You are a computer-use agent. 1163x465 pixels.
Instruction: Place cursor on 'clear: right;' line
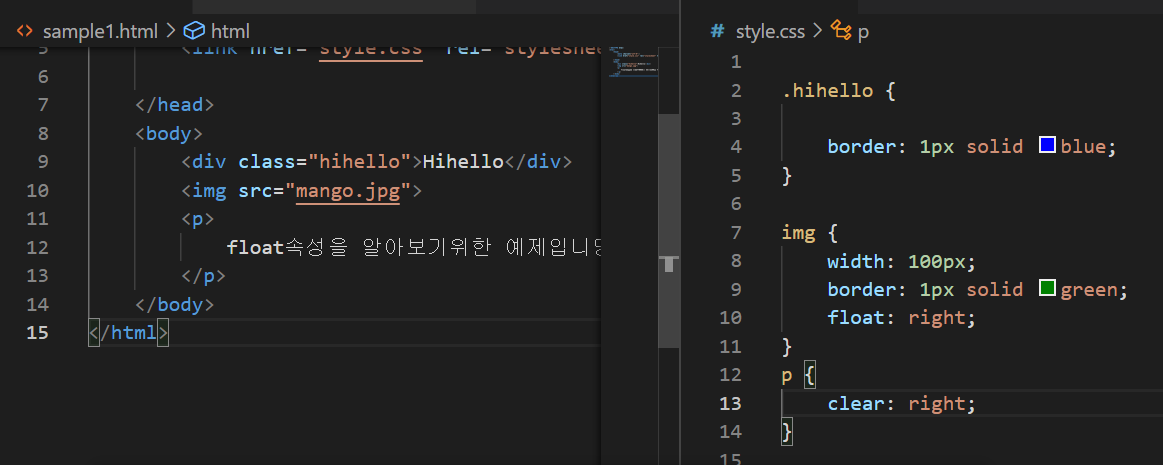(x=901, y=403)
